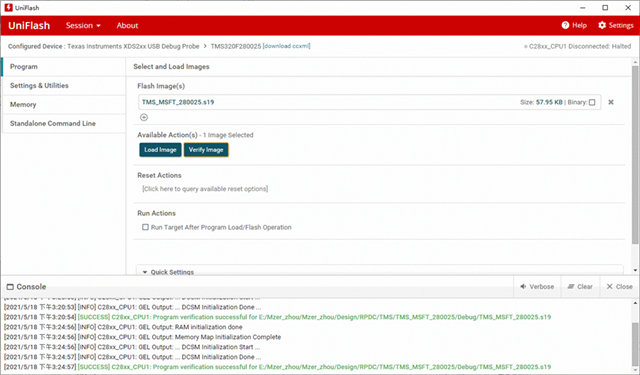Click the Load Image button

coord(160,150)
